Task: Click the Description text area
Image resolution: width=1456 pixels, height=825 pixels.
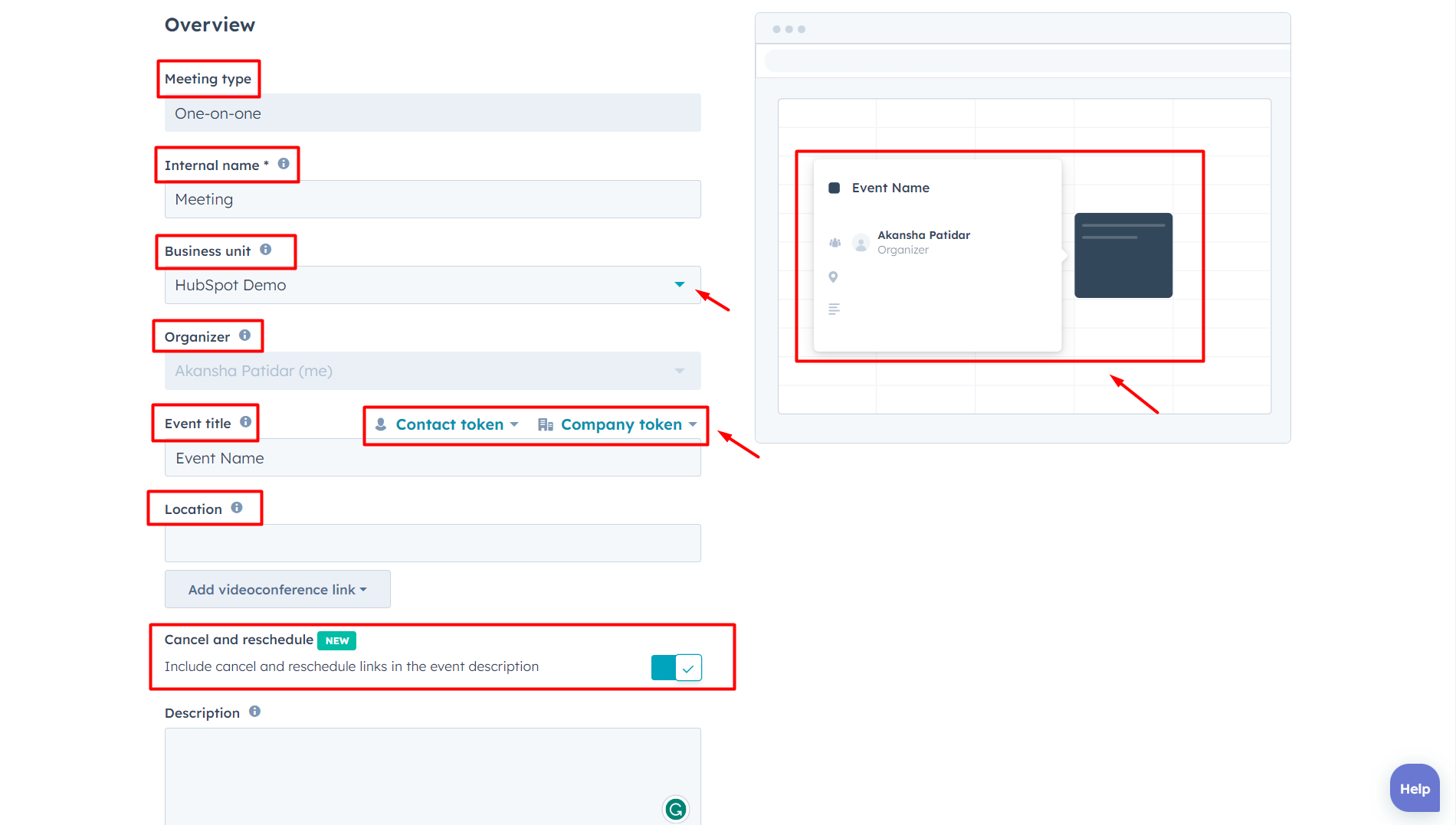Action: coord(433,776)
